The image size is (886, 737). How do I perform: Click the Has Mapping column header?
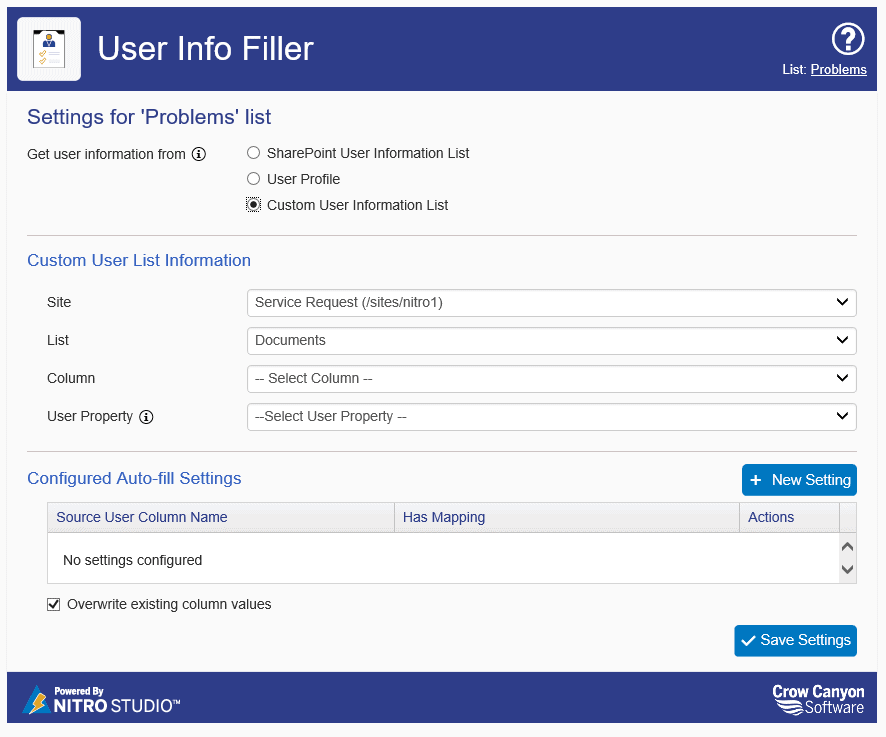[x=567, y=517]
